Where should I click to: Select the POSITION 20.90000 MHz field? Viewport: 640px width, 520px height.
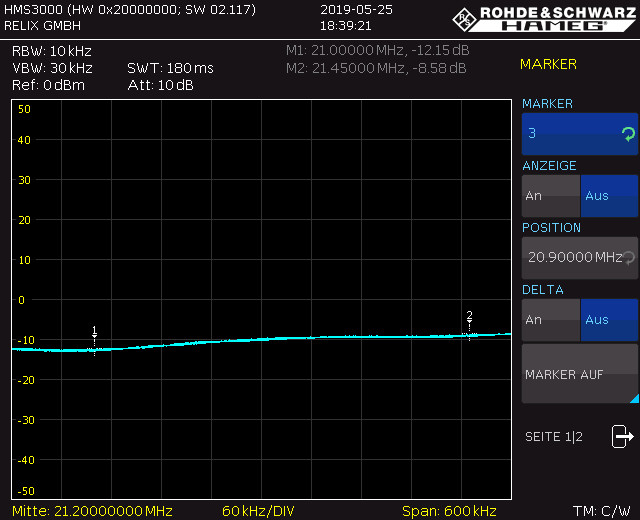tap(580, 258)
